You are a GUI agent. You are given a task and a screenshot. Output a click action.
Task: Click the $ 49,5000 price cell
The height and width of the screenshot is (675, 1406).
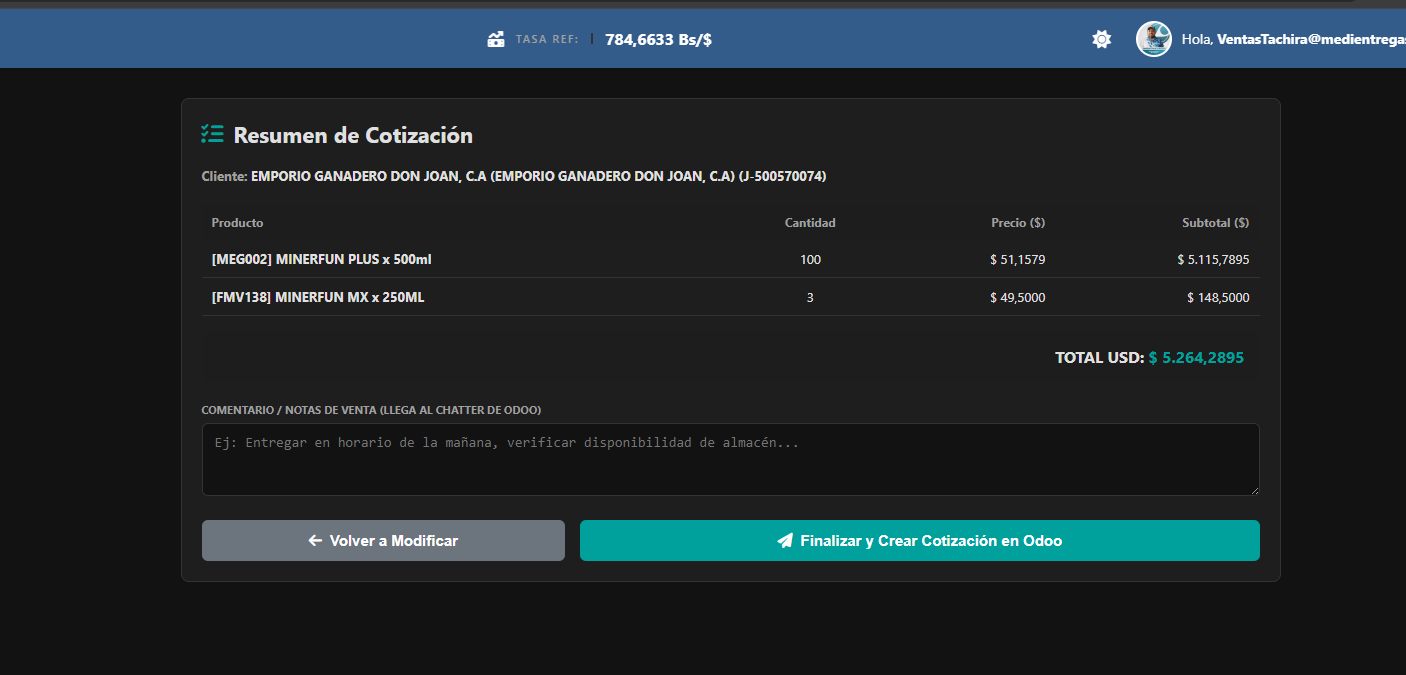1018,297
